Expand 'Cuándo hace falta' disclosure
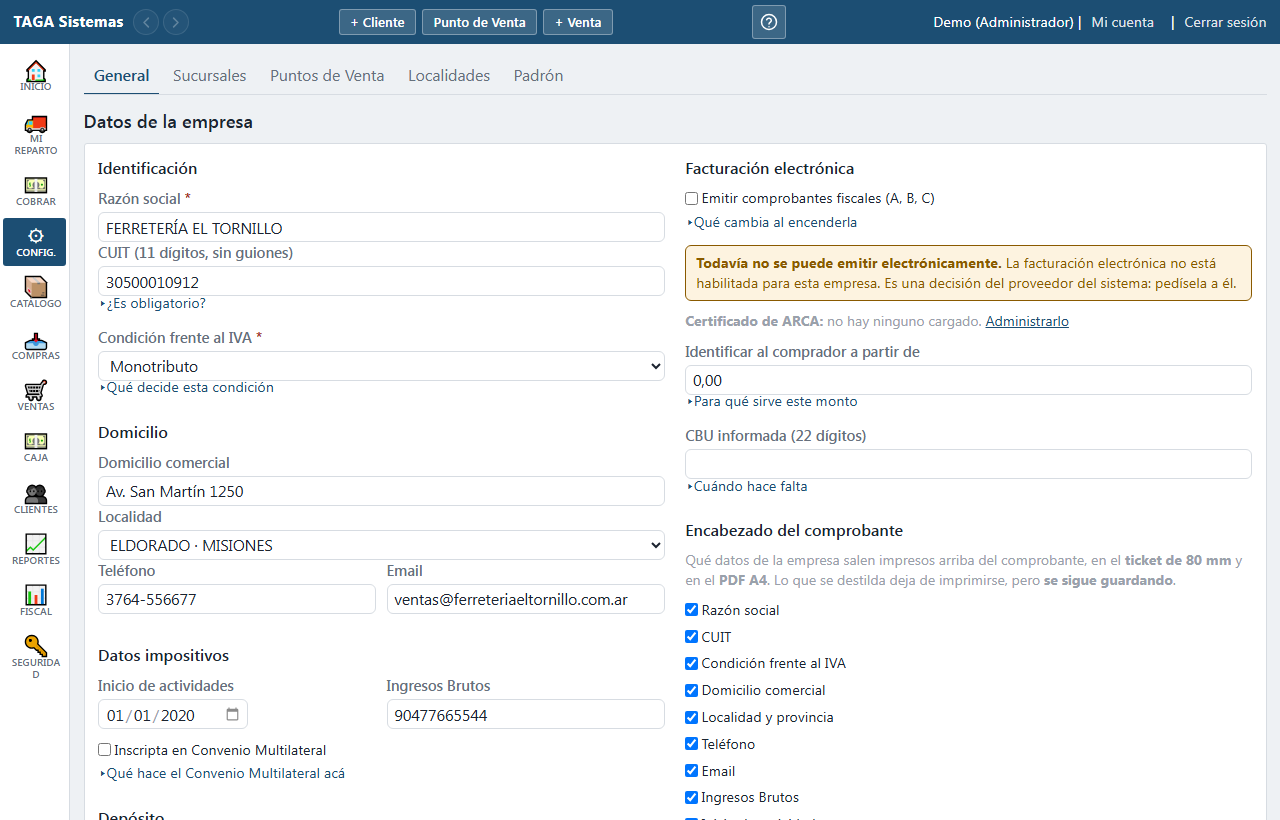The image size is (1280, 820). [x=746, y=486]
